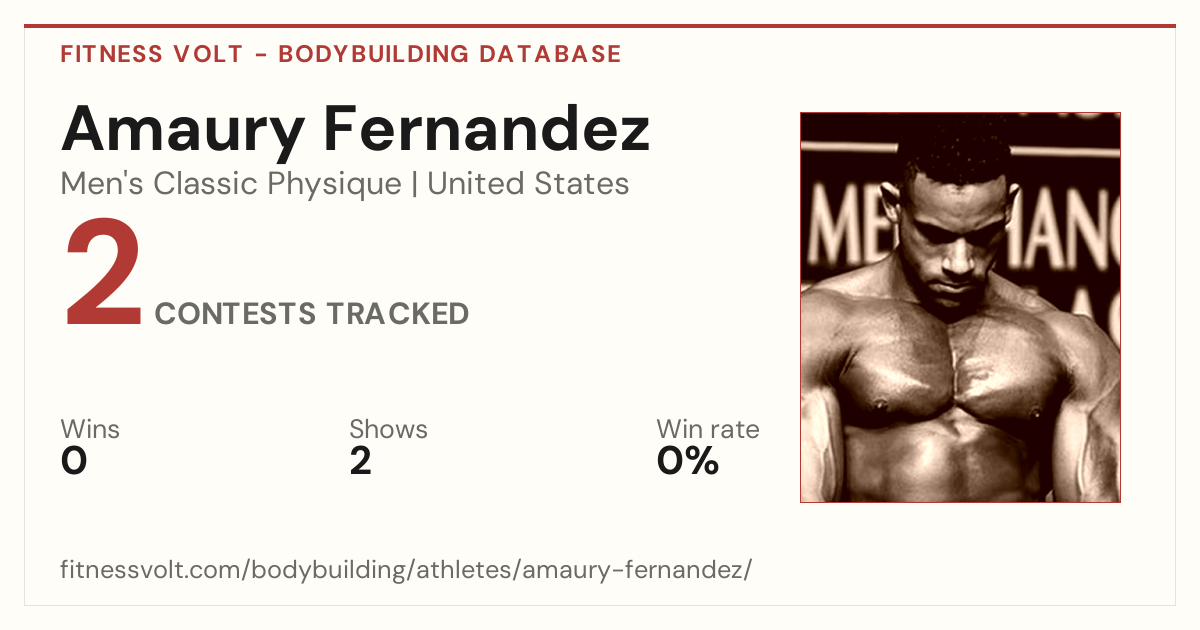Select the Amaury Fernandez name heading

pos(355,130)
